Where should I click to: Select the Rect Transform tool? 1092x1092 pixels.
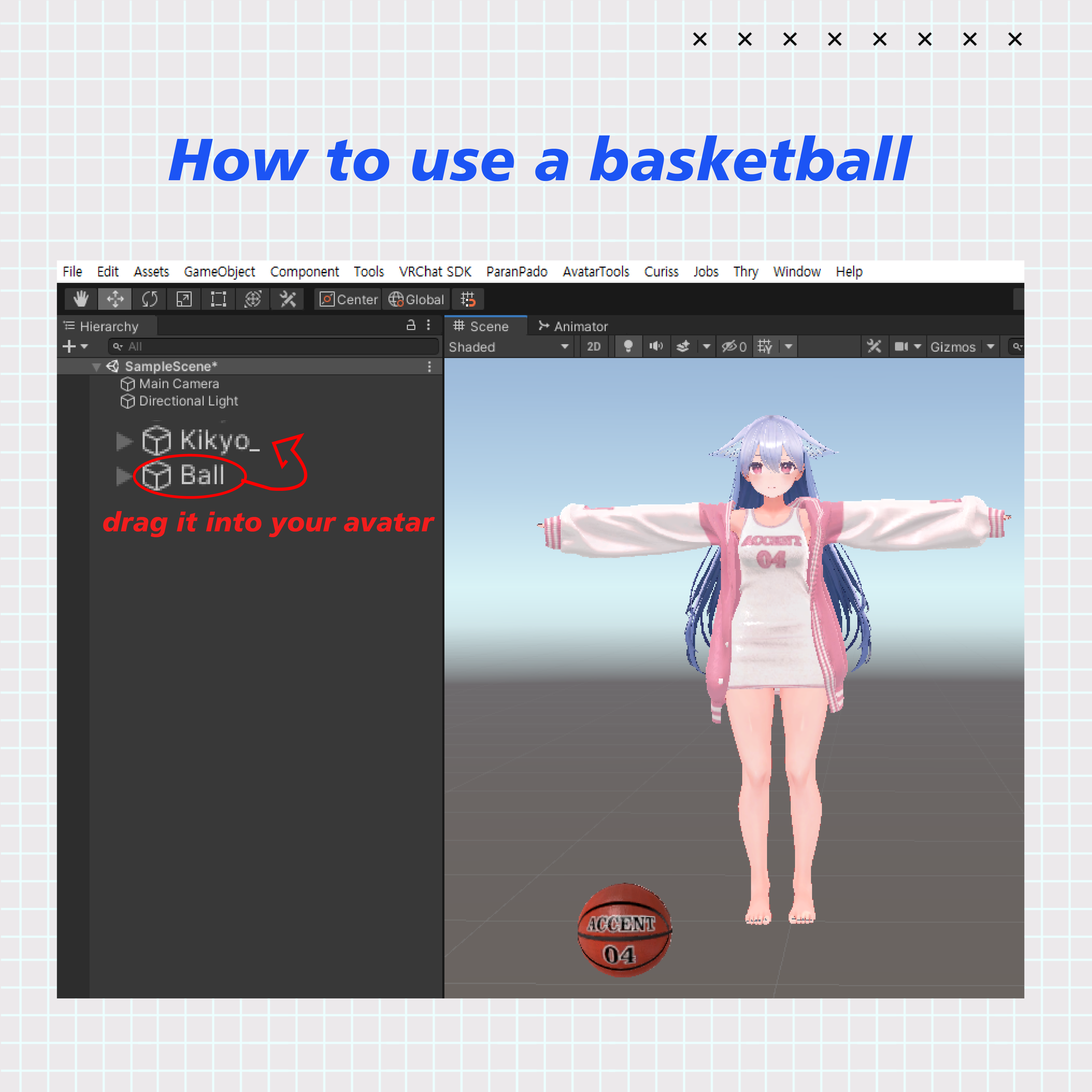pos(218,299)
